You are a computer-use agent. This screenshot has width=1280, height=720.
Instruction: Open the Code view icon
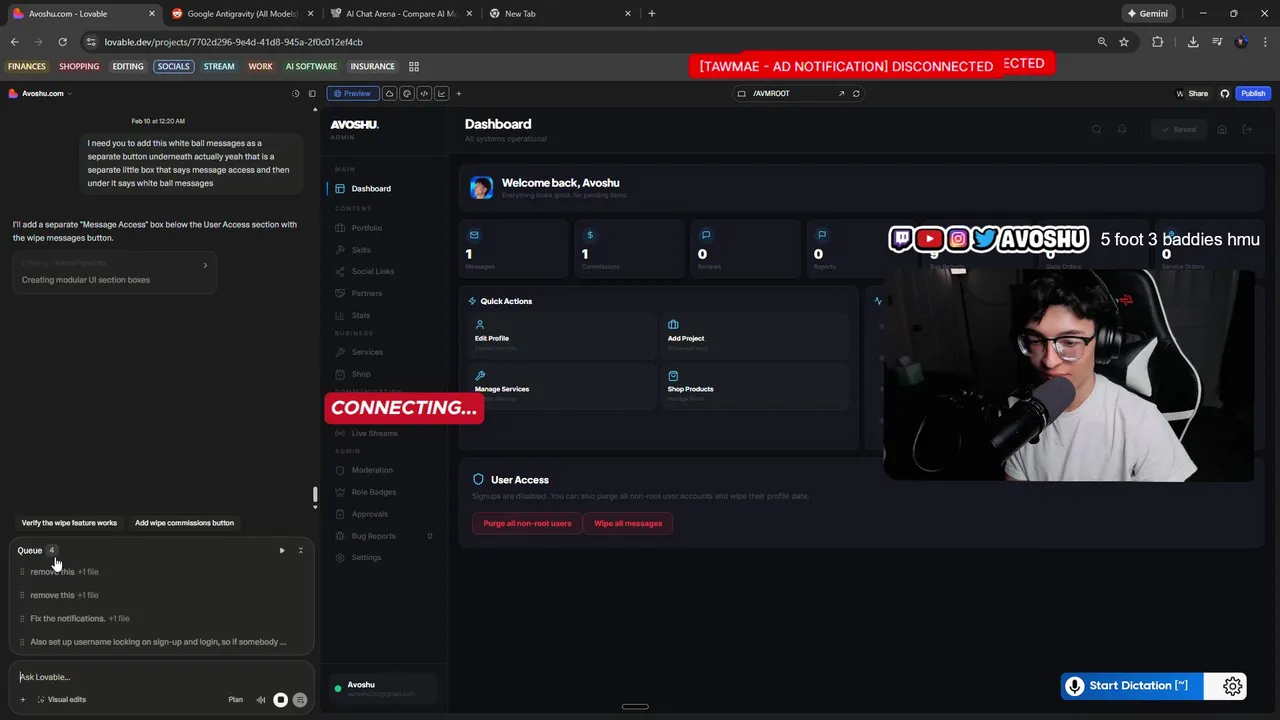pos(424,93)
